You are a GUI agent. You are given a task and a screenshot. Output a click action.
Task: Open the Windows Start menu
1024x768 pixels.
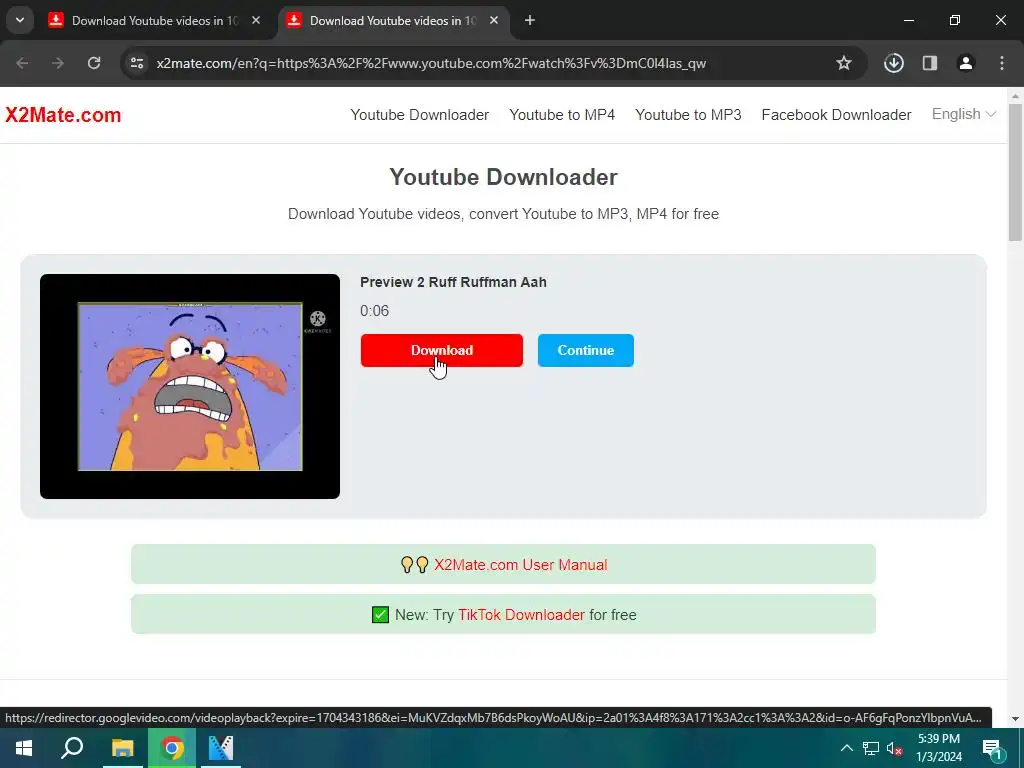tap(24, 748)
